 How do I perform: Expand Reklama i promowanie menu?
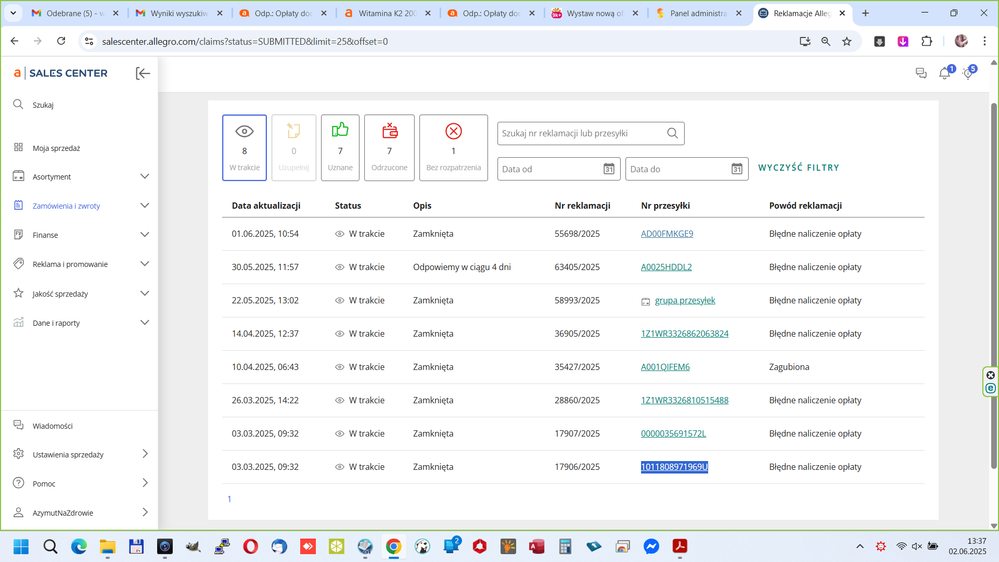click(x=145, y=264)
